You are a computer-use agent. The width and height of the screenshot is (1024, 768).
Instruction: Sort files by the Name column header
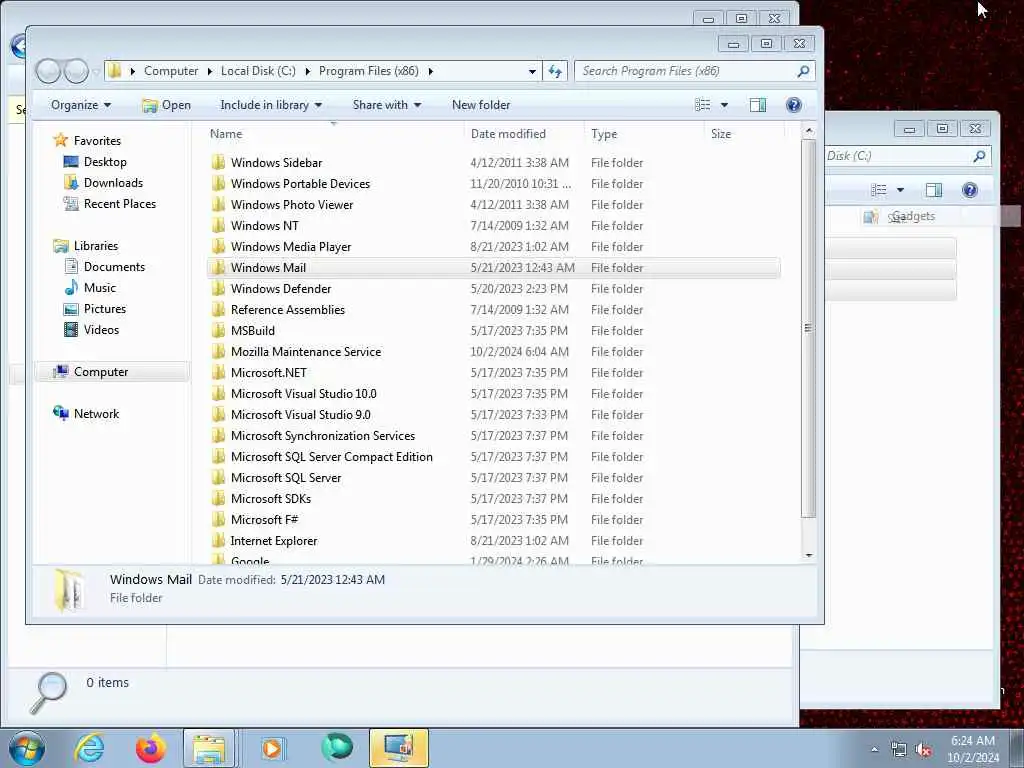(x=226, y=134)
